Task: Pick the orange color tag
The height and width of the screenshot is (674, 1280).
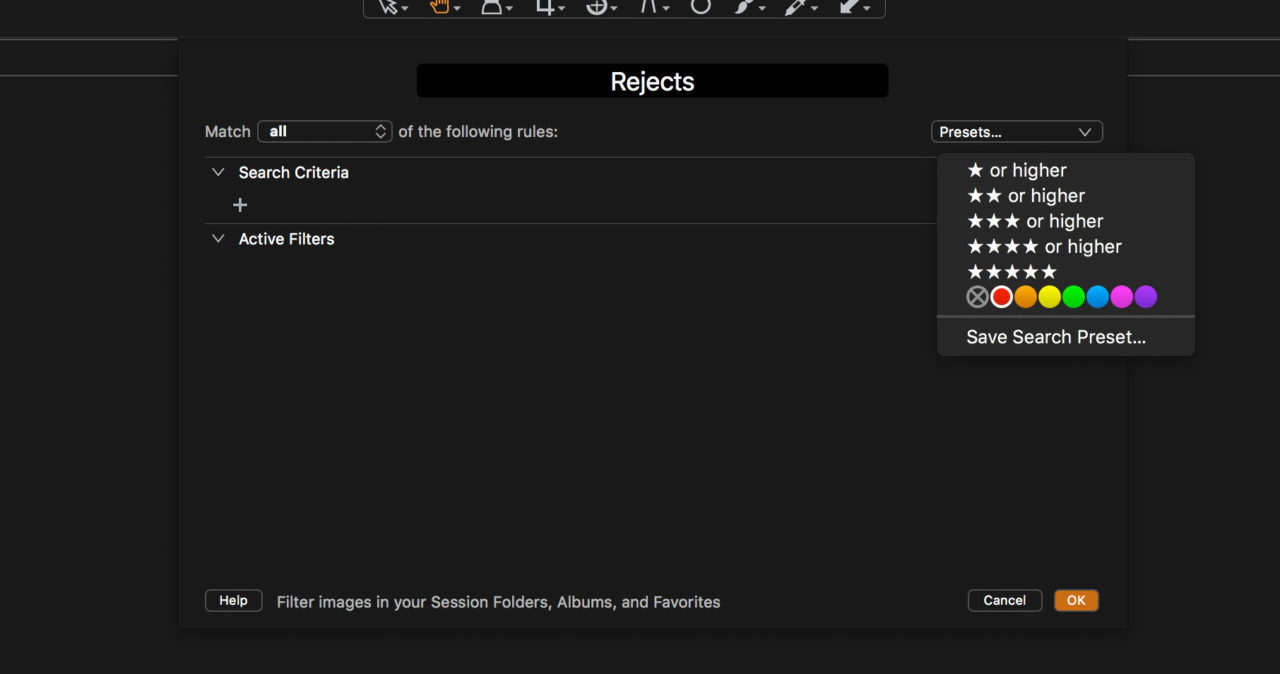Action: 1025,297
